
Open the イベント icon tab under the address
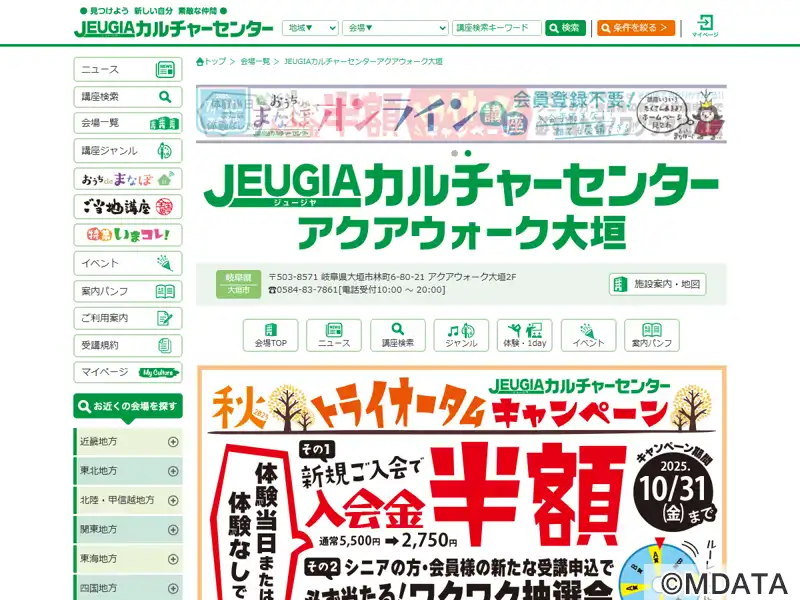point(588,335)
